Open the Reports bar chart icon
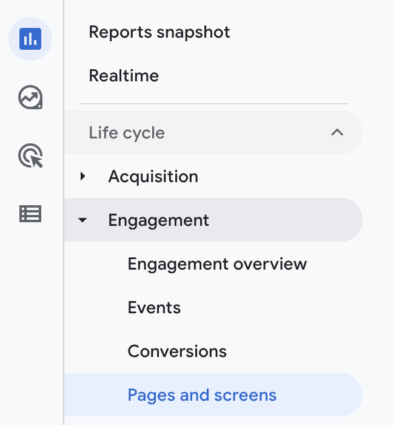This screenshot has height=425, width=393. [x=30, y=39]
